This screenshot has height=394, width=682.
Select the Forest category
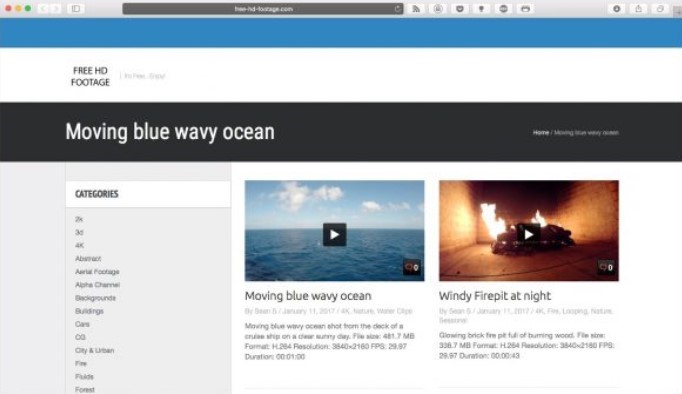click(x=84, y=389)
